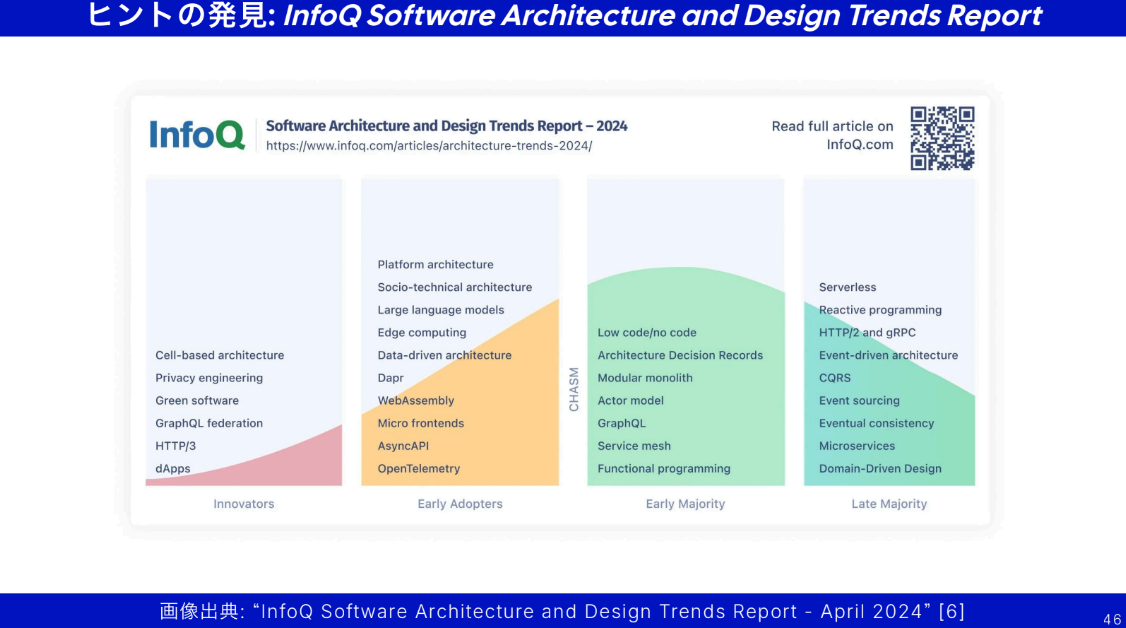This screenshot has height=628, width=1126.
Task: Select the Late Majority column label
Action: (x=889, y=504)
